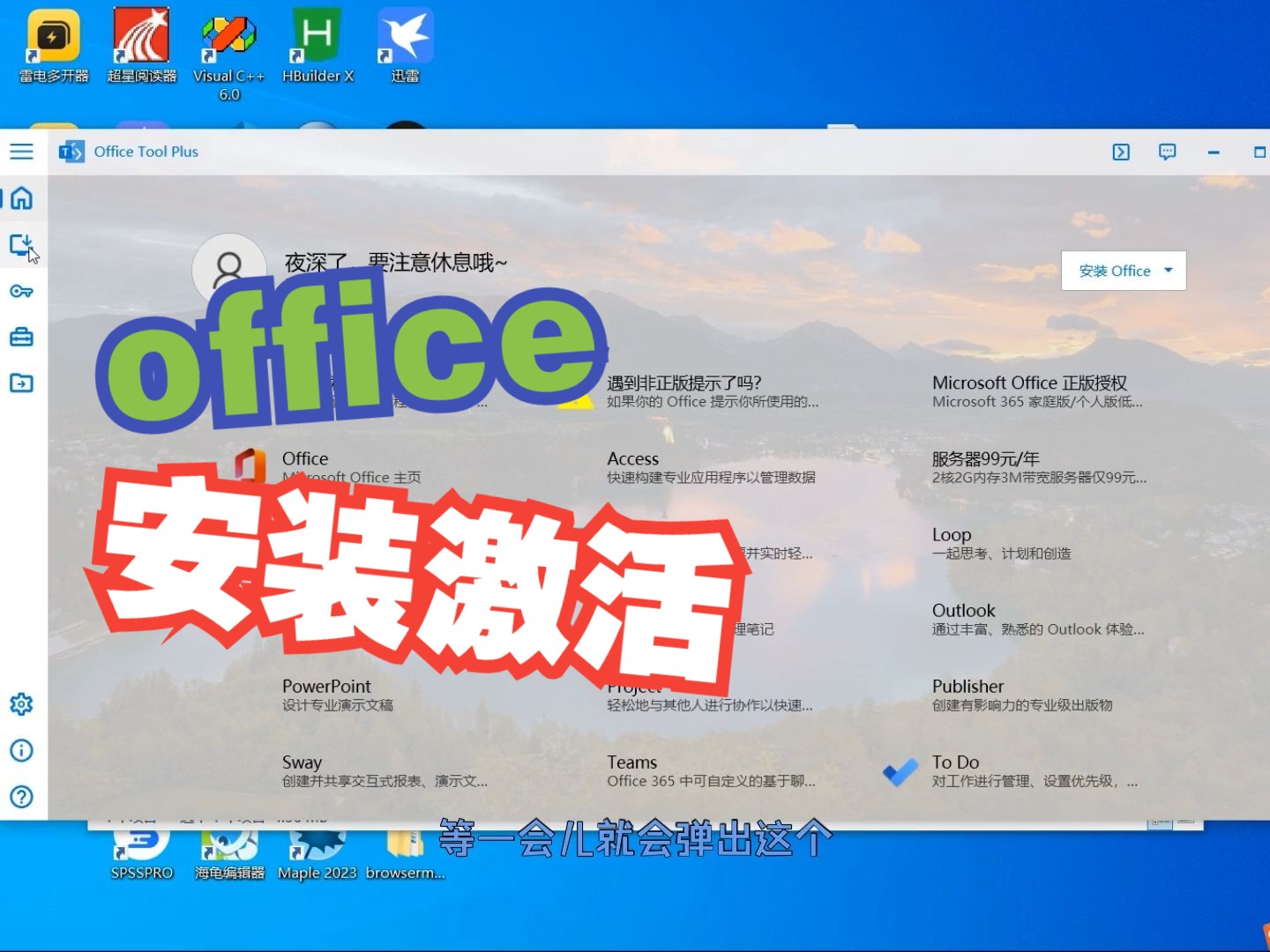Go to the Home page icon in sidebar
The width and height of the screenshot is (1270, 952).
[x=21, y=197]
